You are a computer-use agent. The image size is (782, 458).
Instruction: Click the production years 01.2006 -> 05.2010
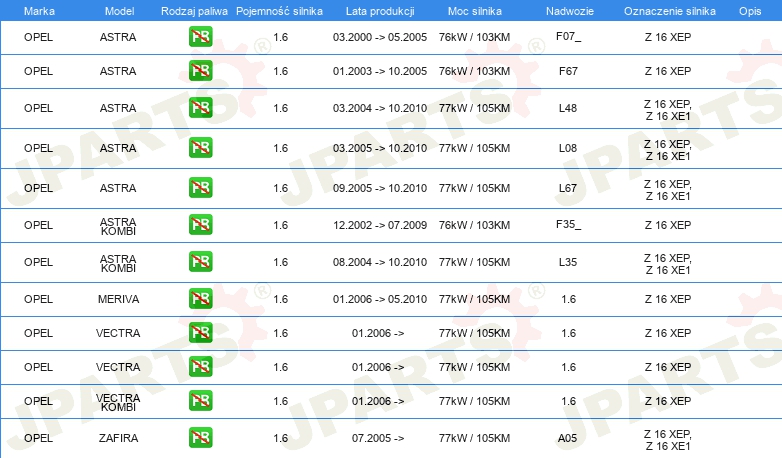click(380, 299)
